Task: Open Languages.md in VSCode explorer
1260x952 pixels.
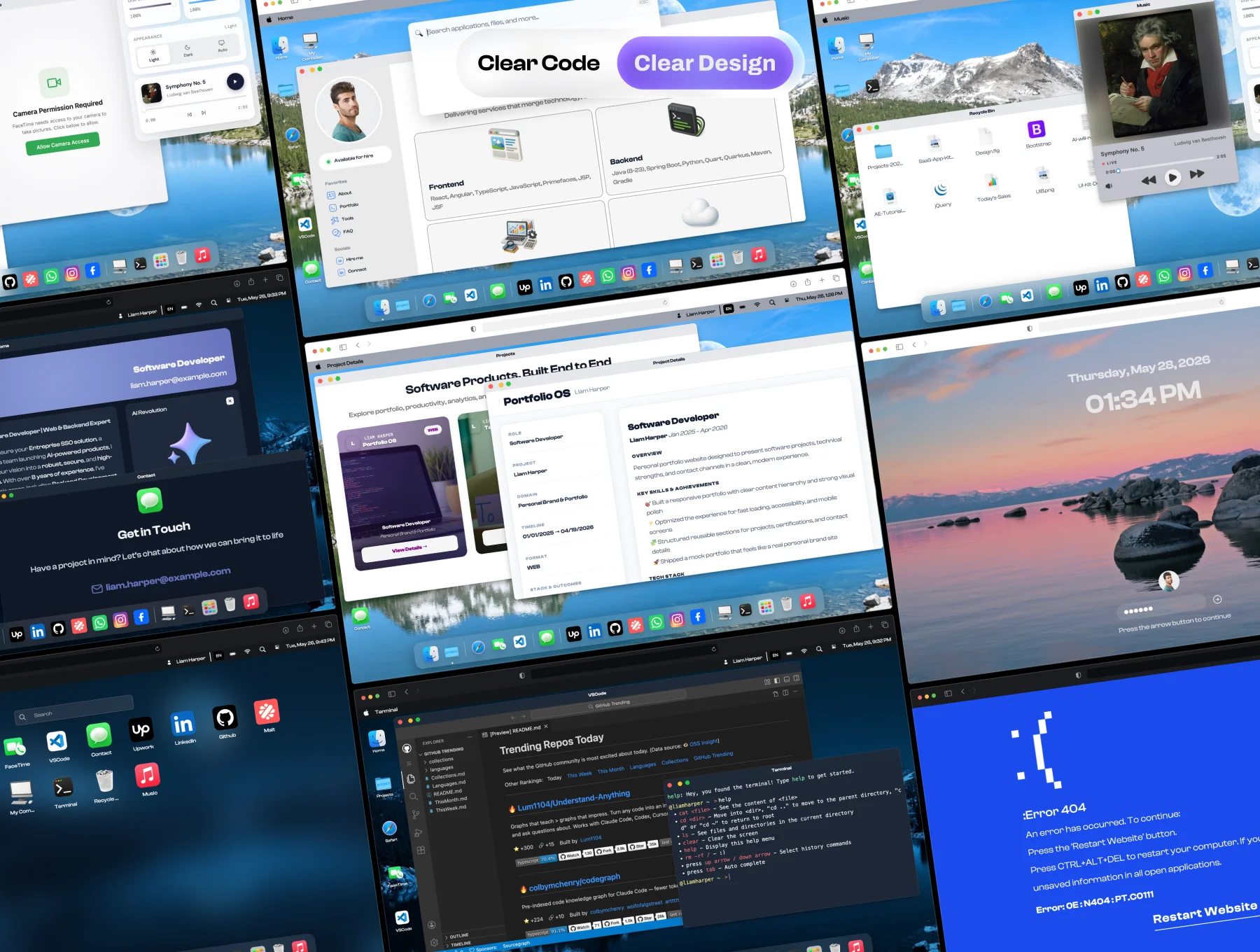Action: point(447,785)
